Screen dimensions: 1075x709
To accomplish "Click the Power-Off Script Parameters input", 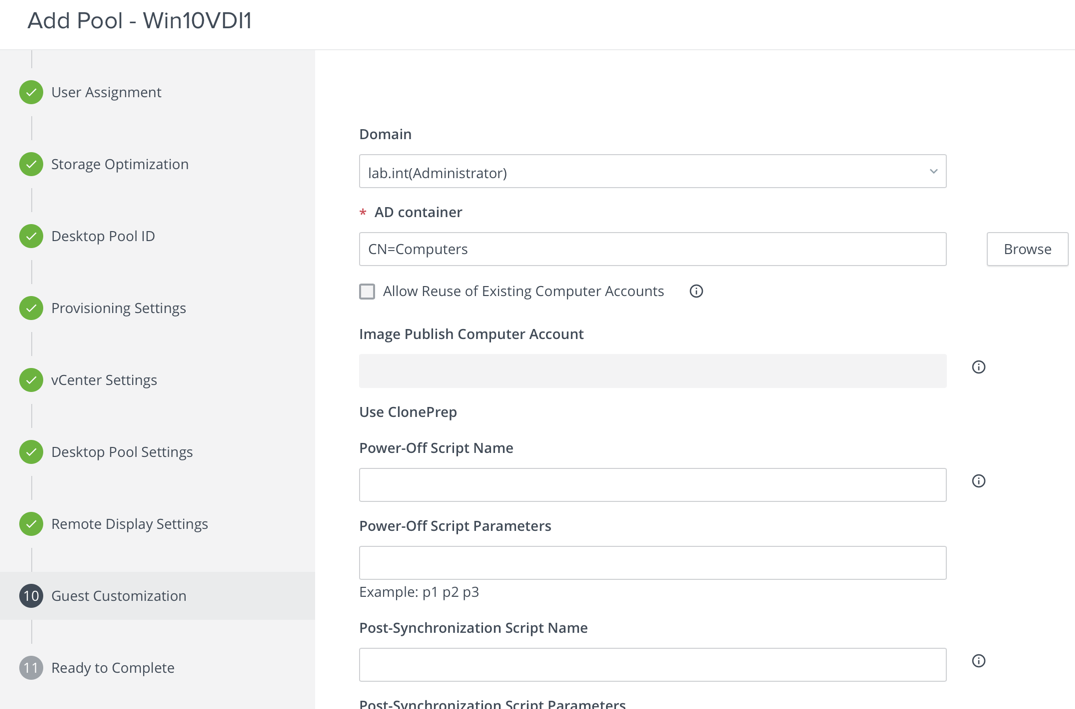I will [x=651, y=563].
